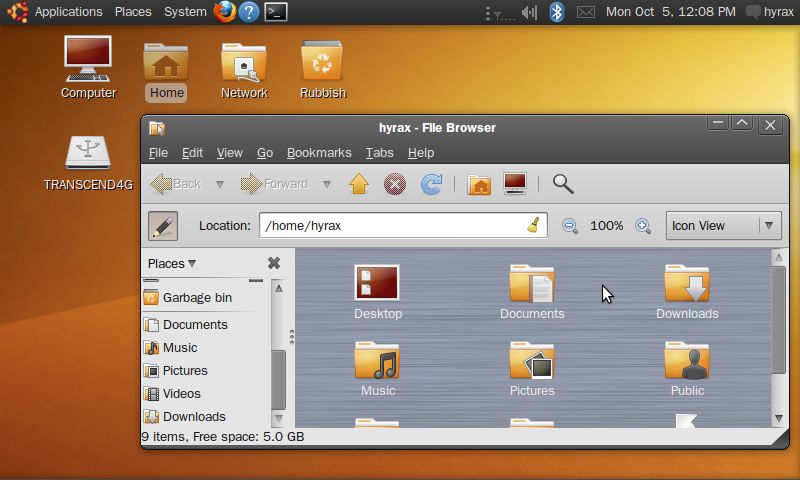Click the mail envelope tray icon

pyautogui.click(x=586, y=12)
